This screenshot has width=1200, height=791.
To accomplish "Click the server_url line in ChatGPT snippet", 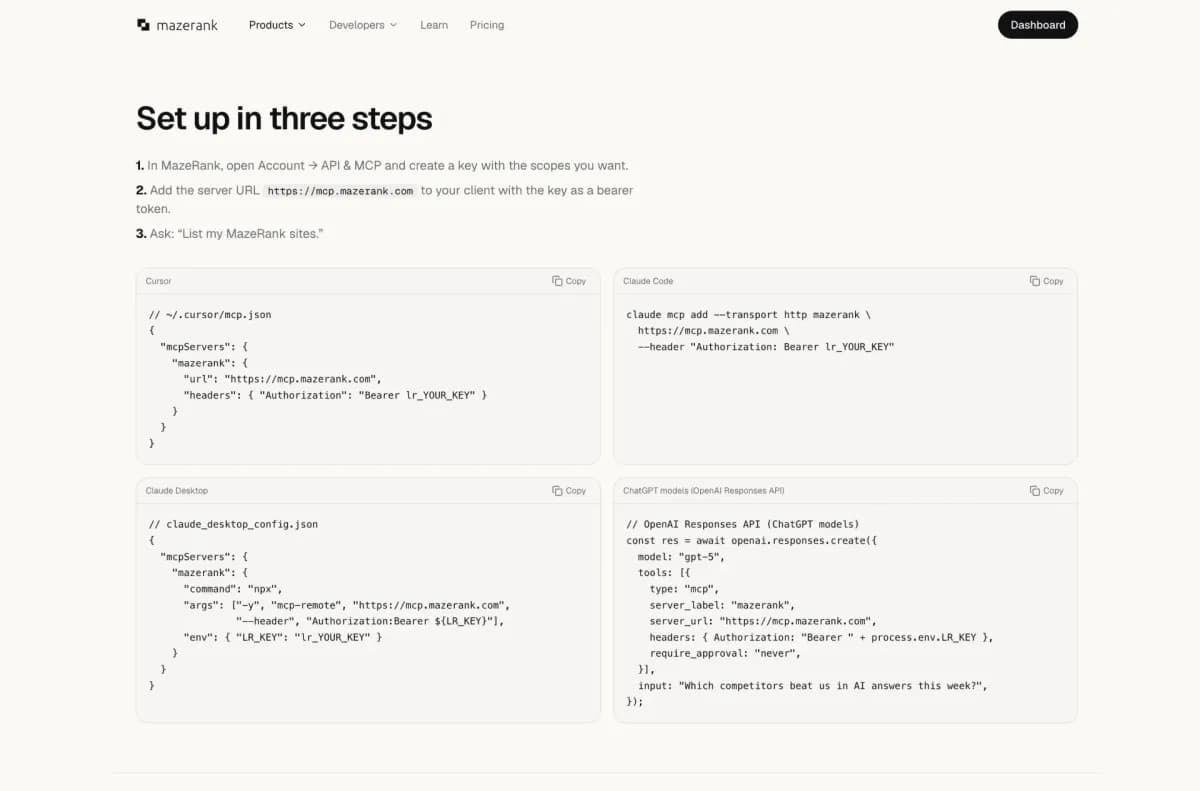I will coord(763,621).
